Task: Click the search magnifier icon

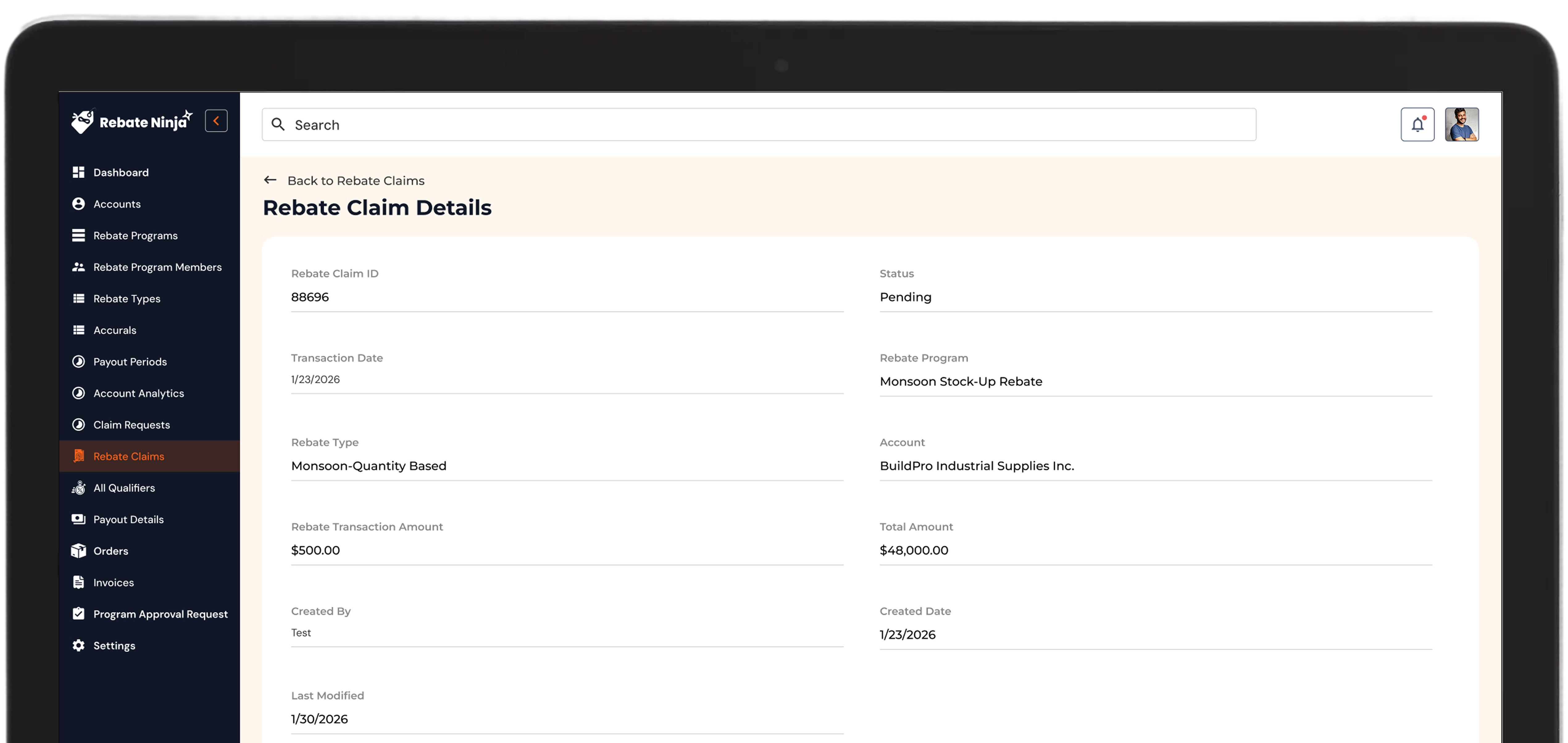Action: (x=278, y=125)
